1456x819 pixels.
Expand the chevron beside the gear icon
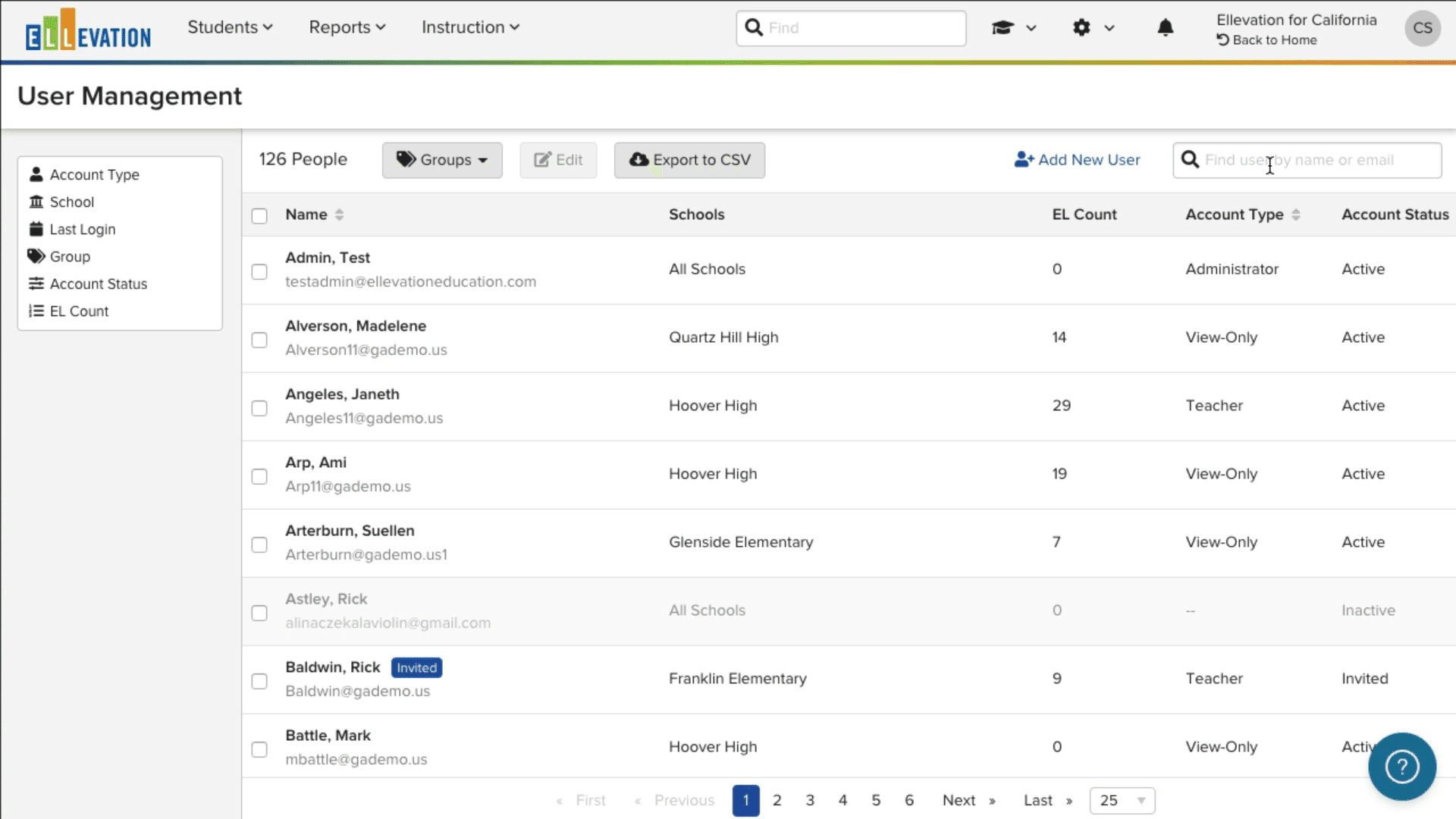tap(1109, 28)
